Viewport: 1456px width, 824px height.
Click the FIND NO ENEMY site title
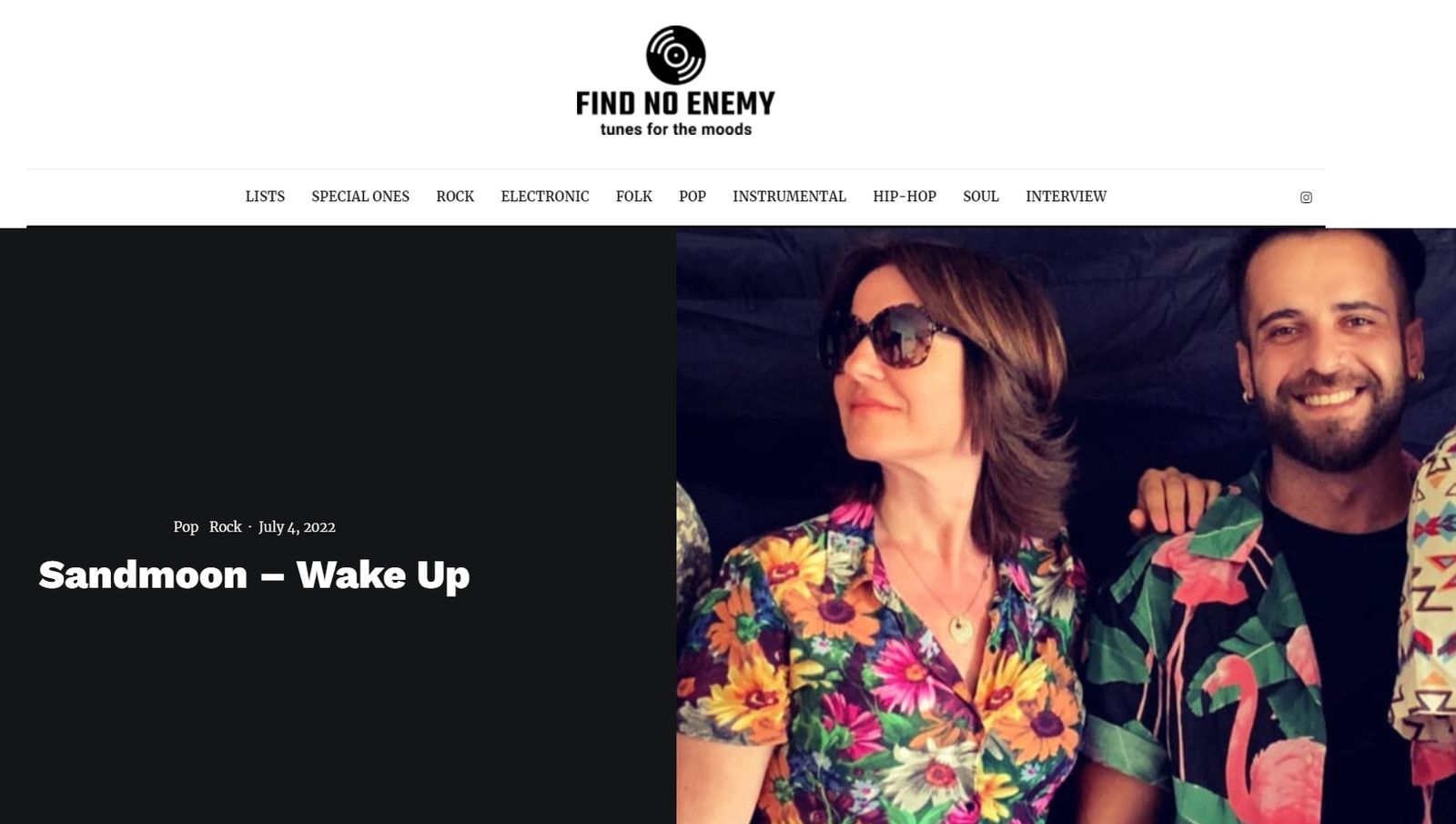pyautogui.click(x=675, y=103)
